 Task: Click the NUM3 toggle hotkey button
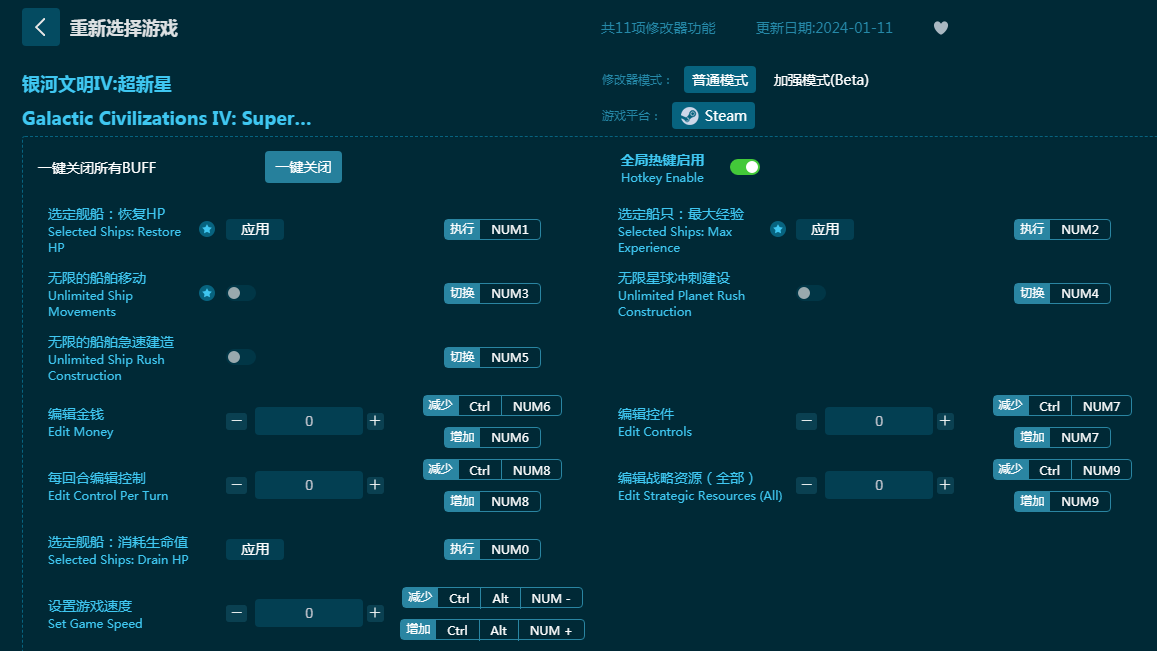492,293
